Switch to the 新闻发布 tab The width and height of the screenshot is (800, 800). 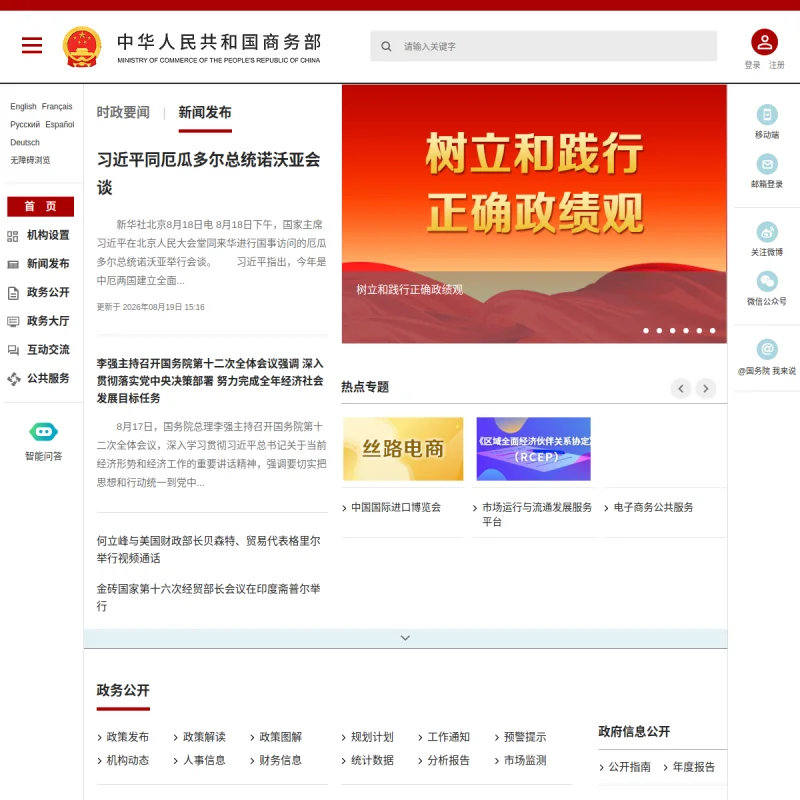205,112
